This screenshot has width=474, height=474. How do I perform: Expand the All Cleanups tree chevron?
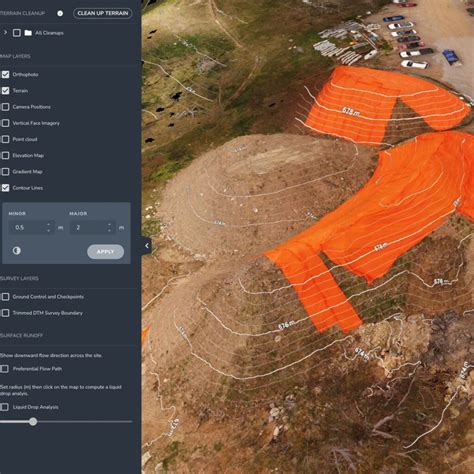pyautogui.click(x=5, y=33)
